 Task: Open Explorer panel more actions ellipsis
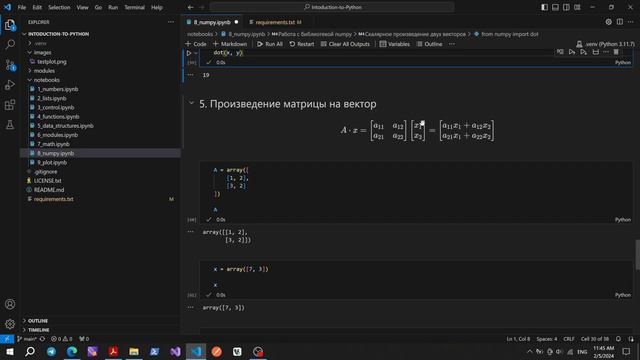tap(171, 22)
